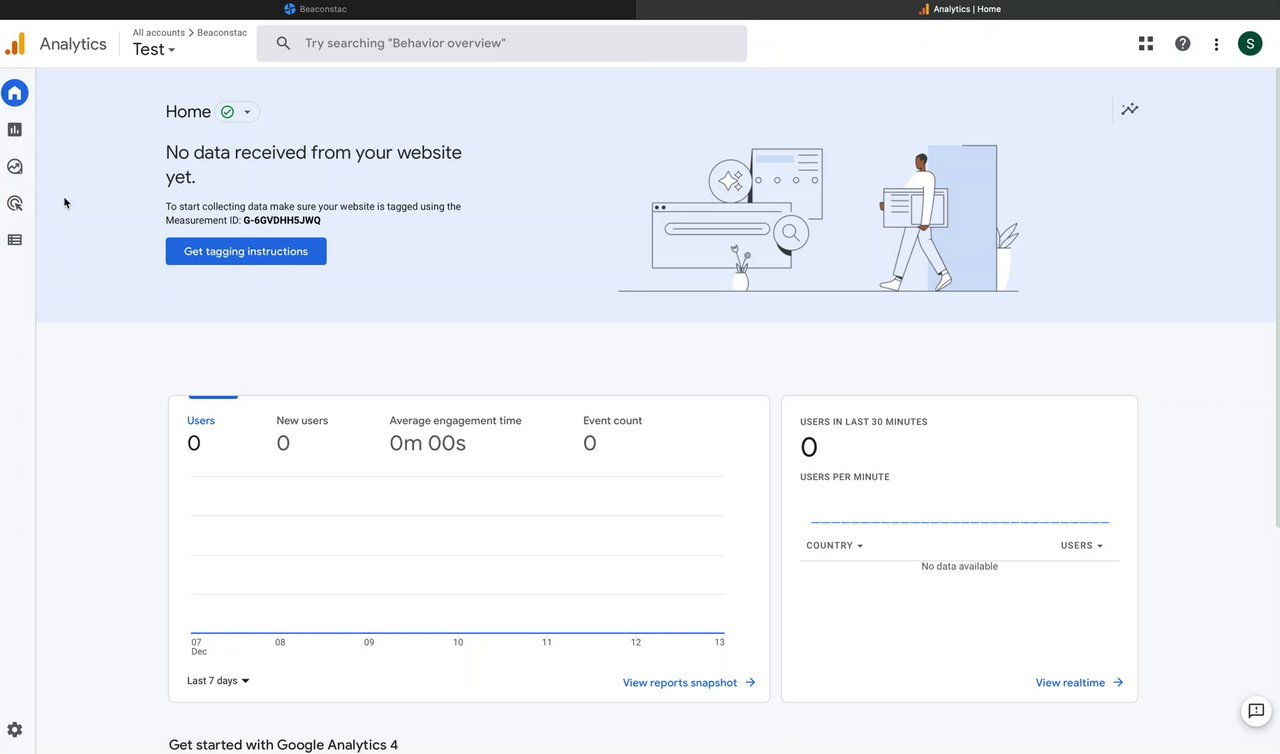Expand the Home status dropdown

[x=238, y=112]
